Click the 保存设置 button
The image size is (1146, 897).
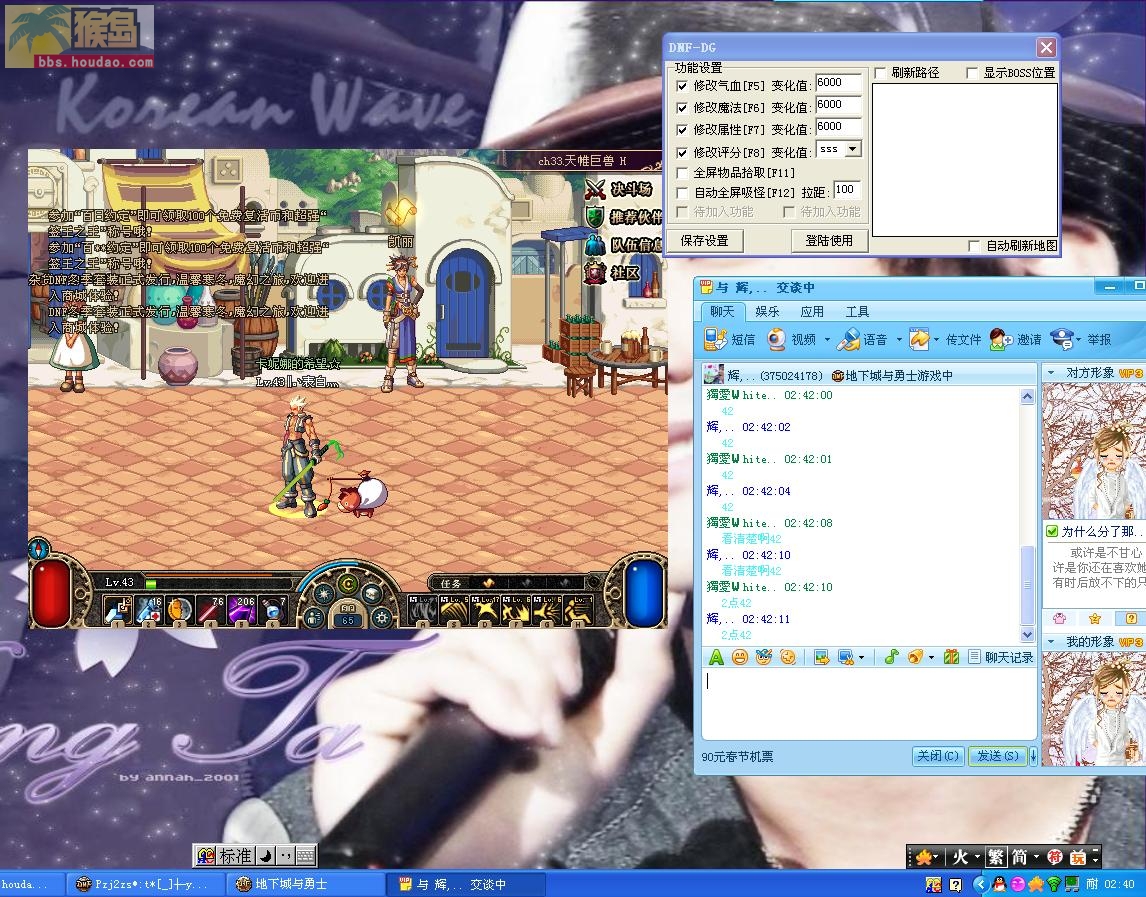point(705,241)
